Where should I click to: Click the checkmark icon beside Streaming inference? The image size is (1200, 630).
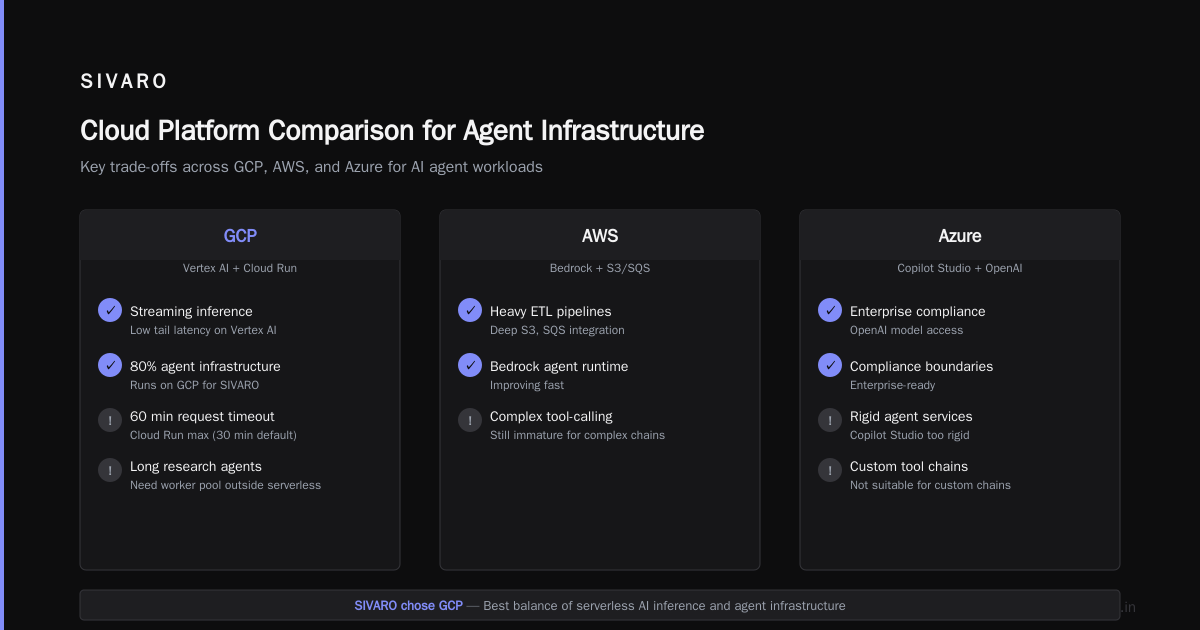coord(110,310)
